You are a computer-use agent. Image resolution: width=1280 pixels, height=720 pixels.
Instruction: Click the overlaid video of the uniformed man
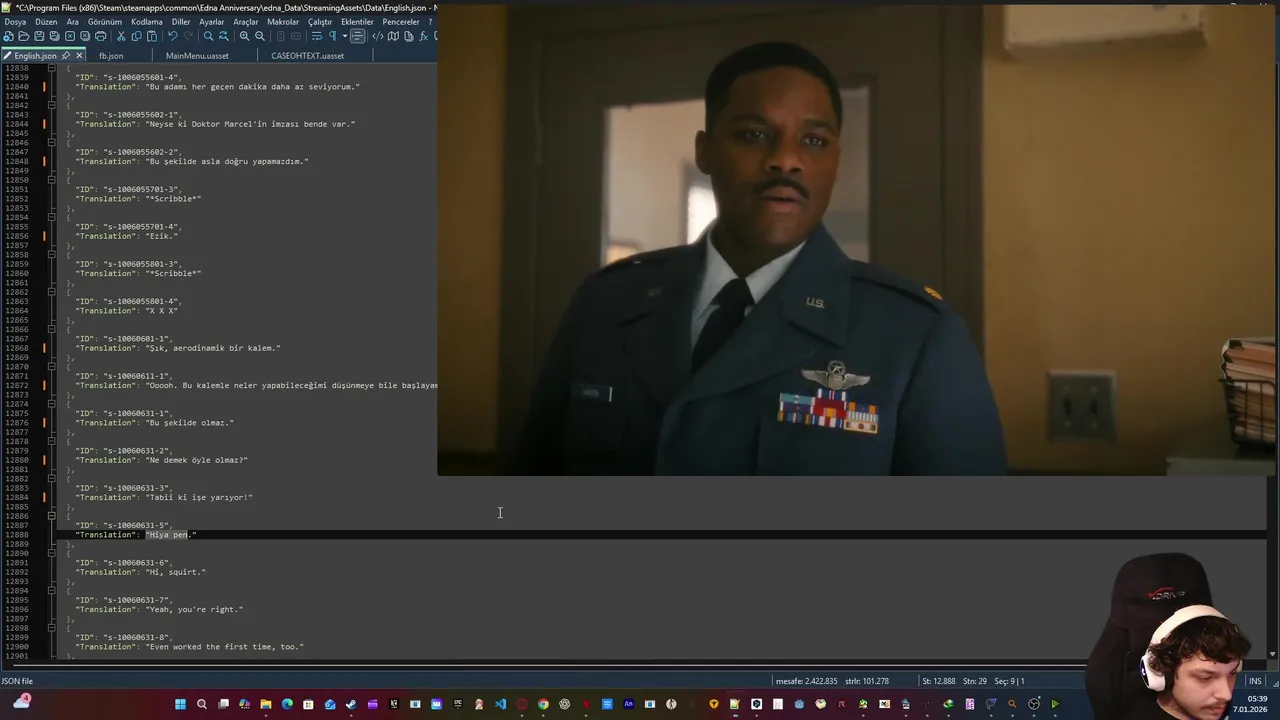pyautogui.click(x=858, y=240)
